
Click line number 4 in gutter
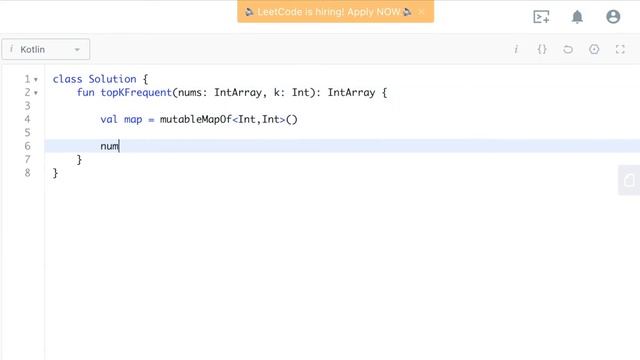pos(27,119)
